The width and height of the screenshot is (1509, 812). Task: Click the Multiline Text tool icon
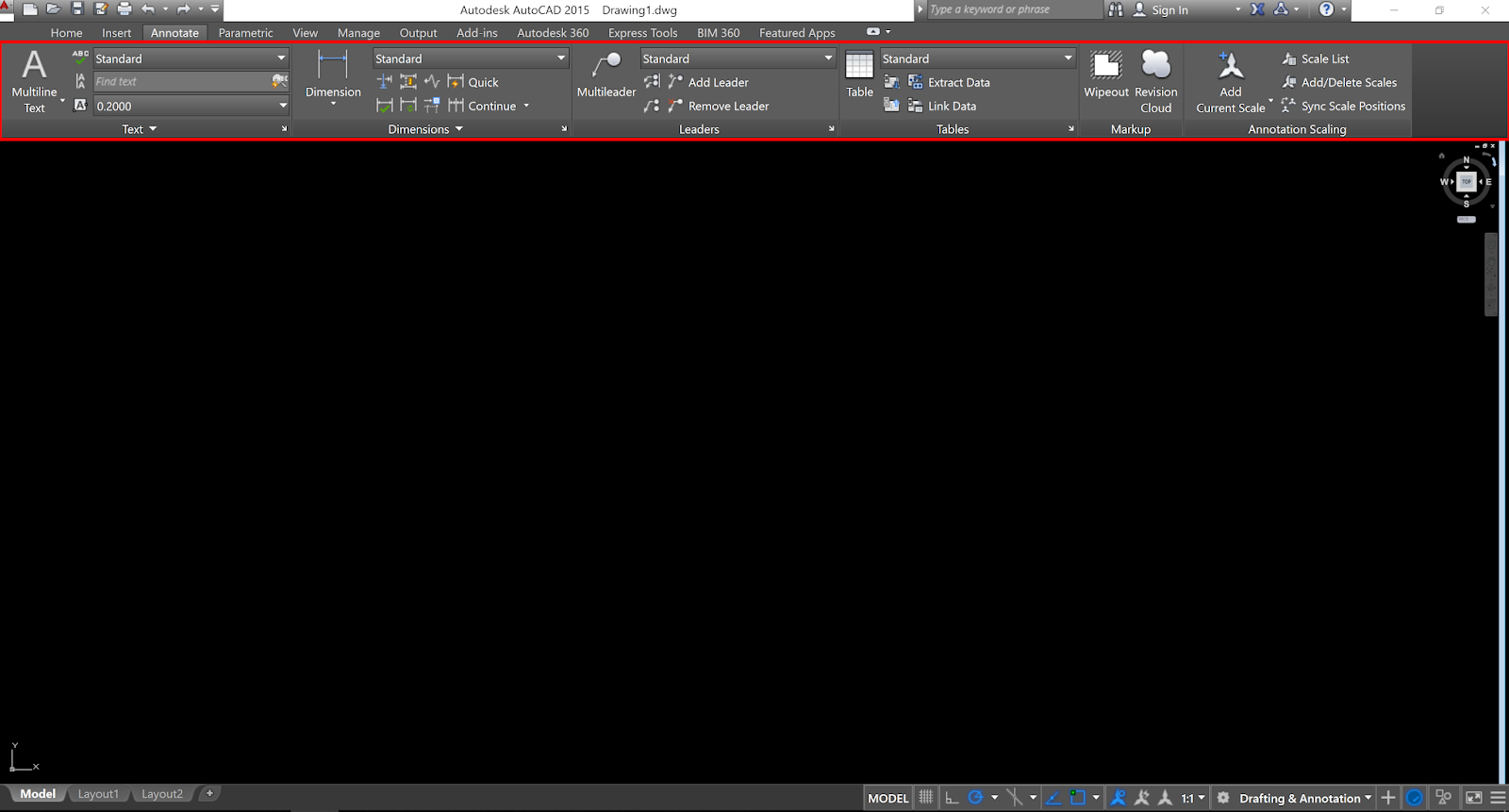coord(34,64)
